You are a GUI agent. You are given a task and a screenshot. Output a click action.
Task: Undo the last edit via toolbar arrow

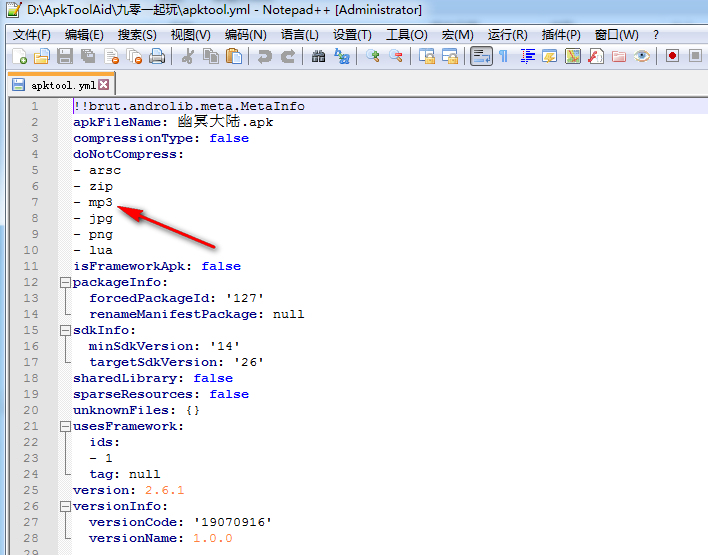[x=265, y=56]
